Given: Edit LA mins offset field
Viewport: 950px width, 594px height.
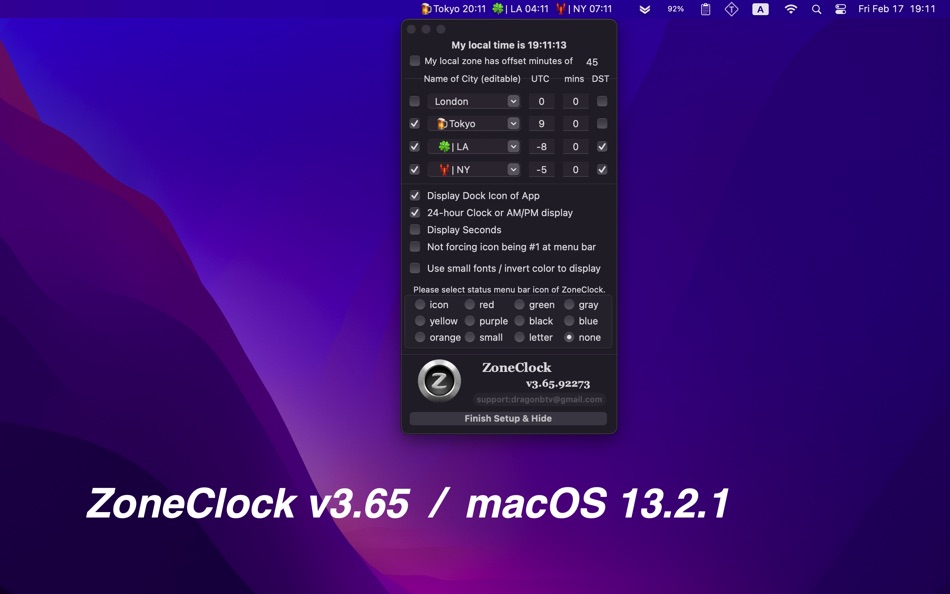Looking at the screenshot, I should [x=576, y=147].
